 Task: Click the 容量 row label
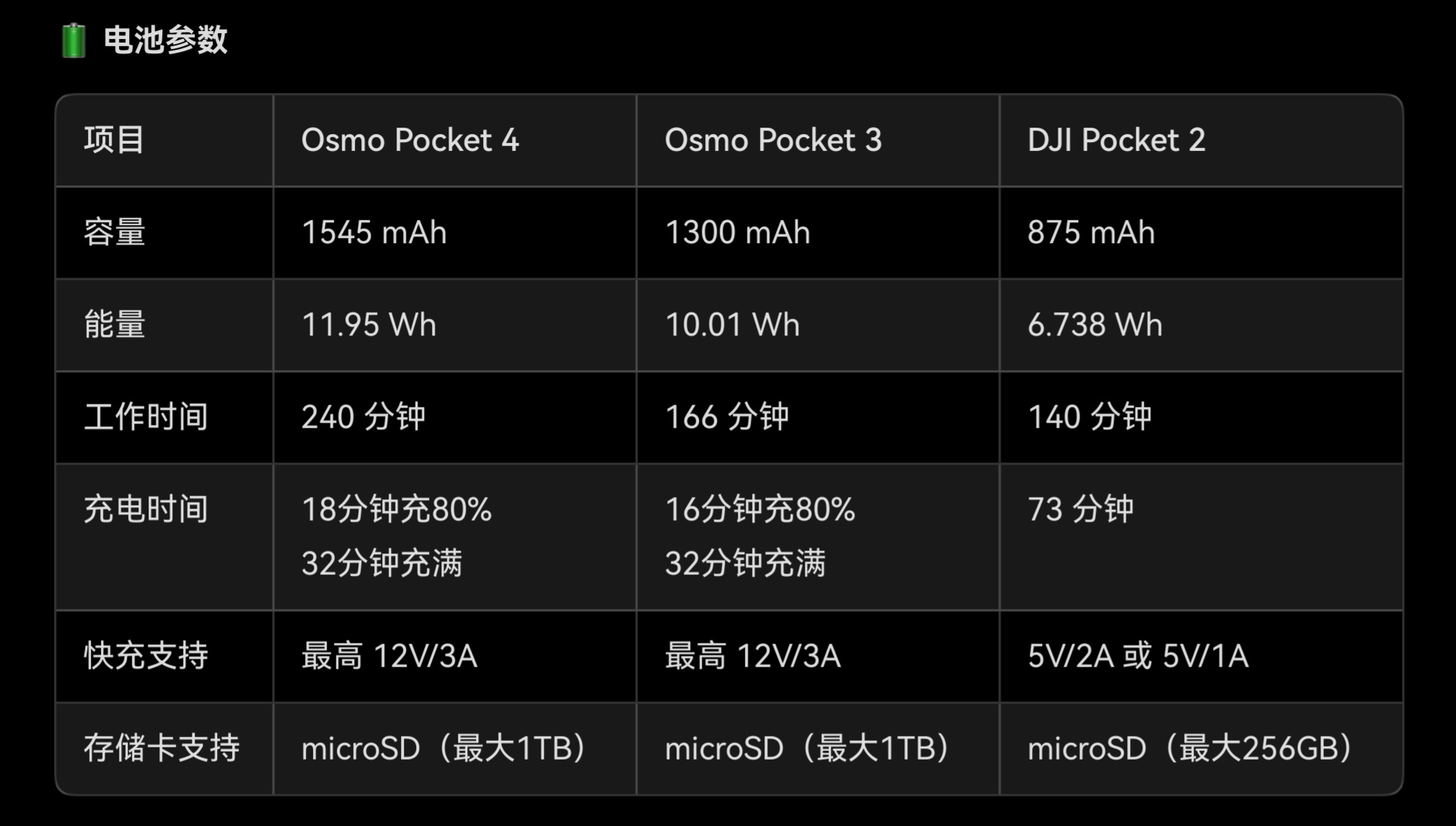(x=114, y=232)
